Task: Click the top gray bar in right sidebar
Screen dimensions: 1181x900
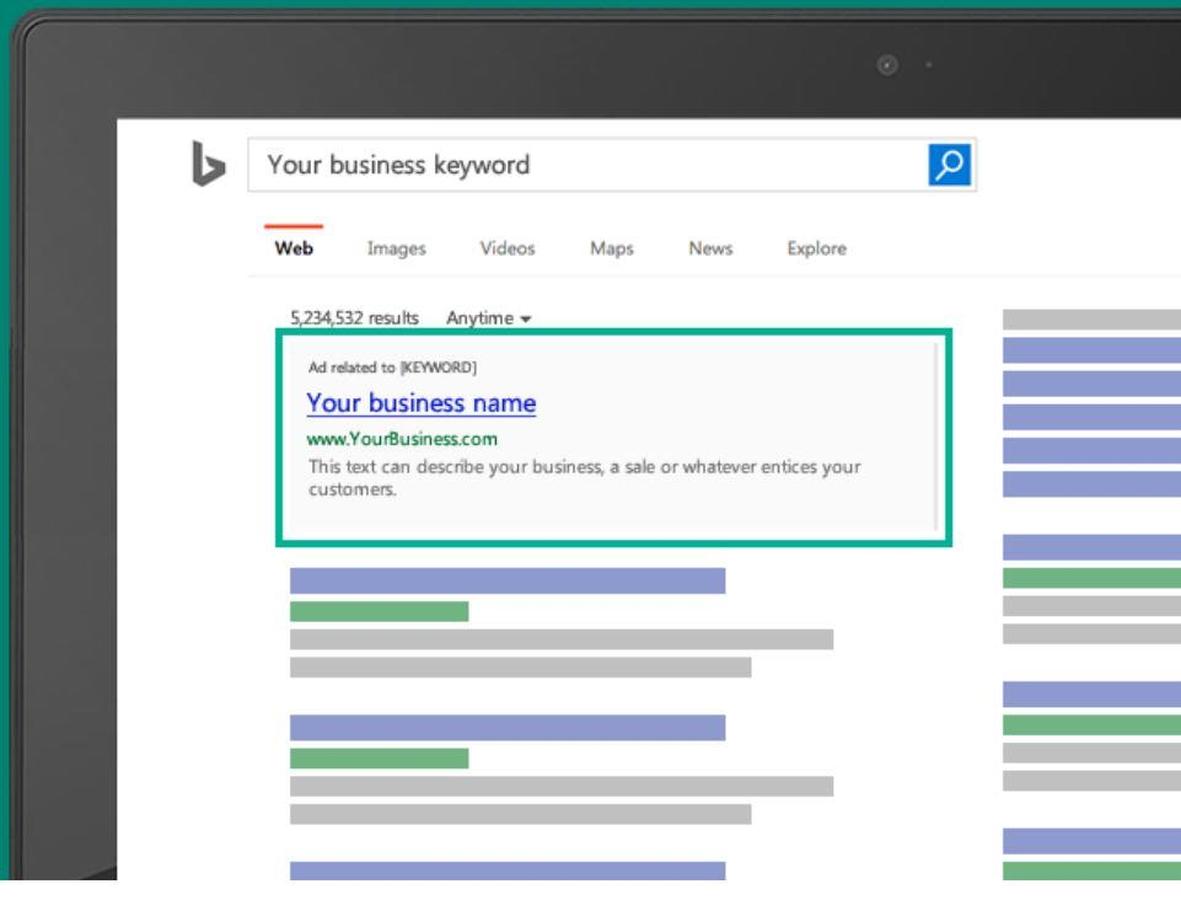Action: 1091,320
